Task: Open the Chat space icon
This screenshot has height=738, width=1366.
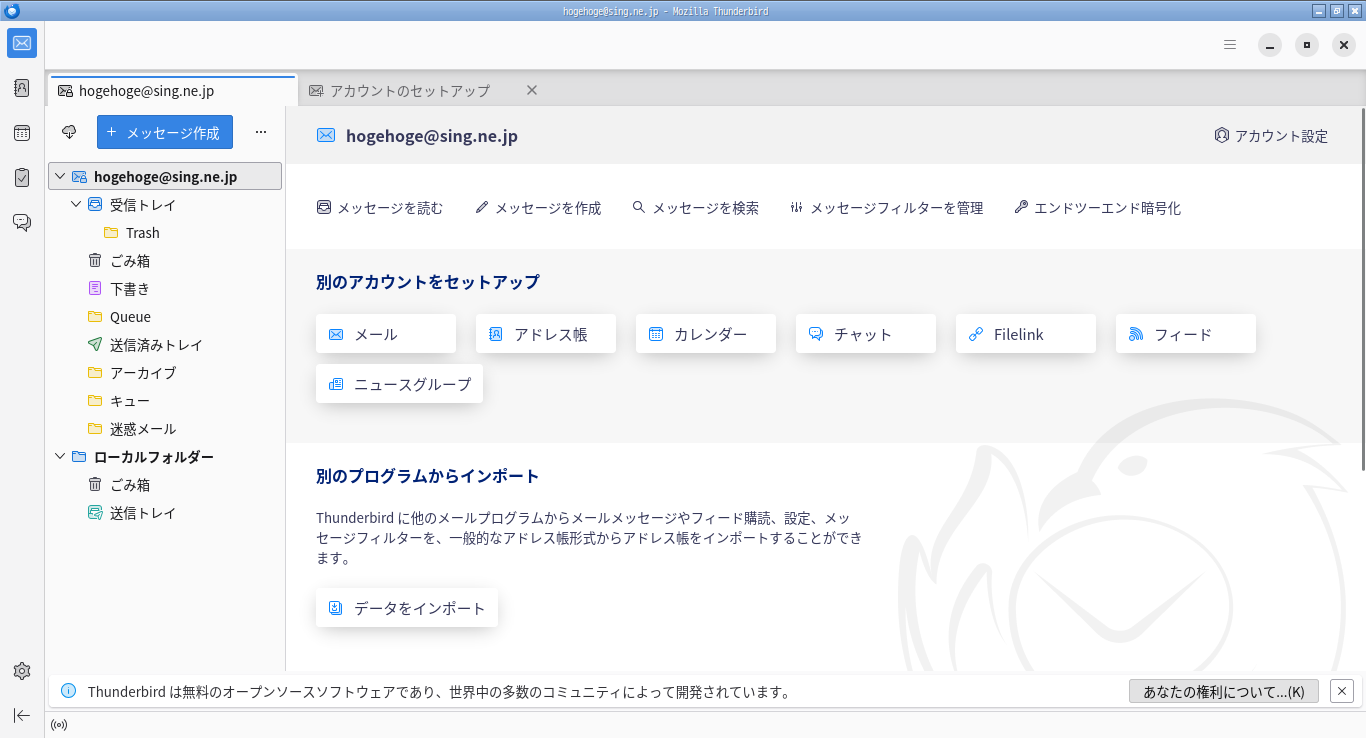Action: click(x=22, y=222)
